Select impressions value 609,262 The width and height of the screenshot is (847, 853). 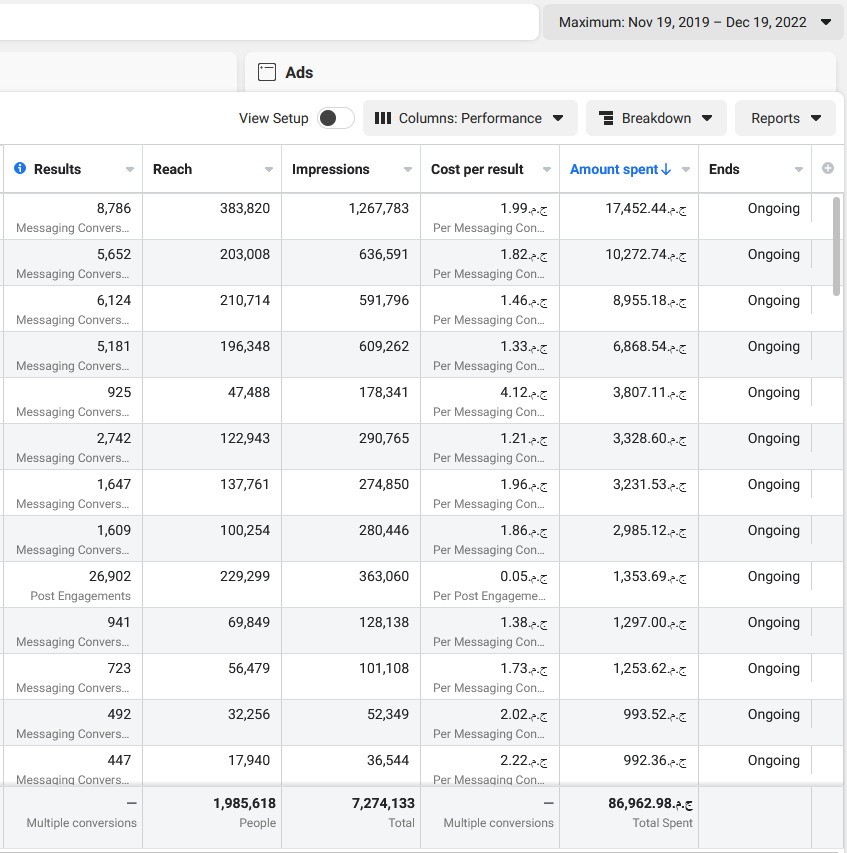384,346
